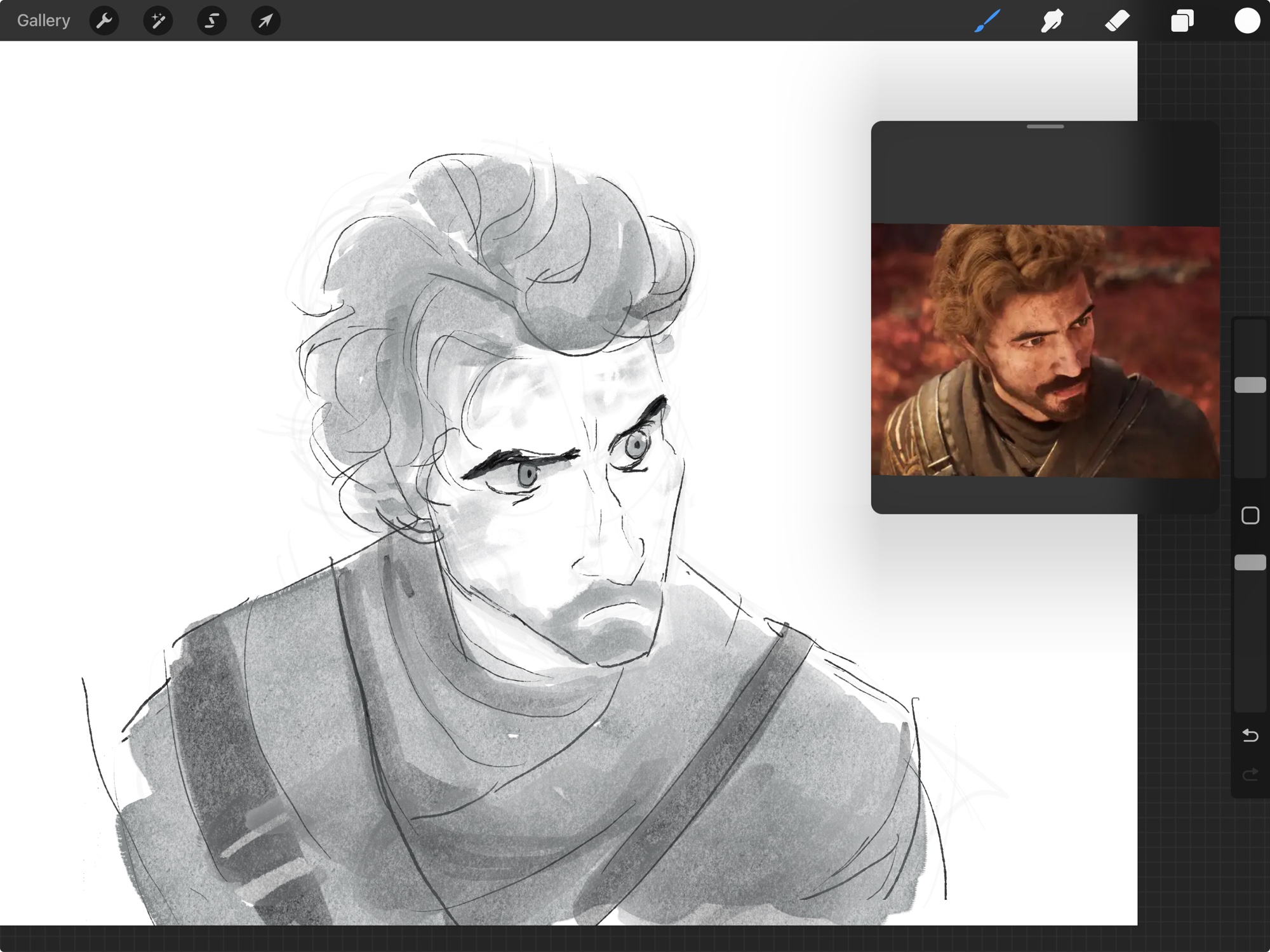Select the Eraser tool
Viewport: 1270px width, 952px height.
[1118, 21]
